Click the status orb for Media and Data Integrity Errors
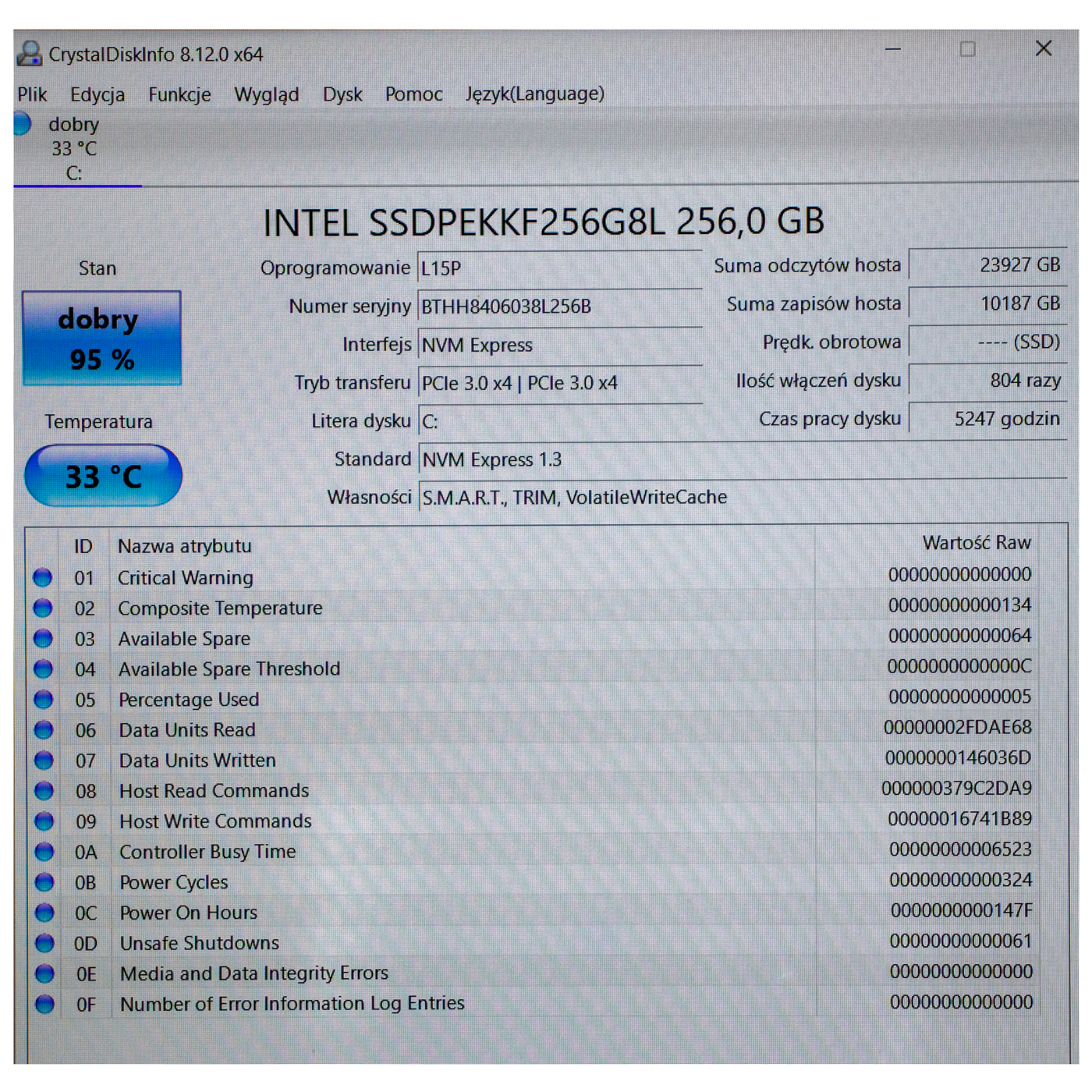 [x=44, y=973]
